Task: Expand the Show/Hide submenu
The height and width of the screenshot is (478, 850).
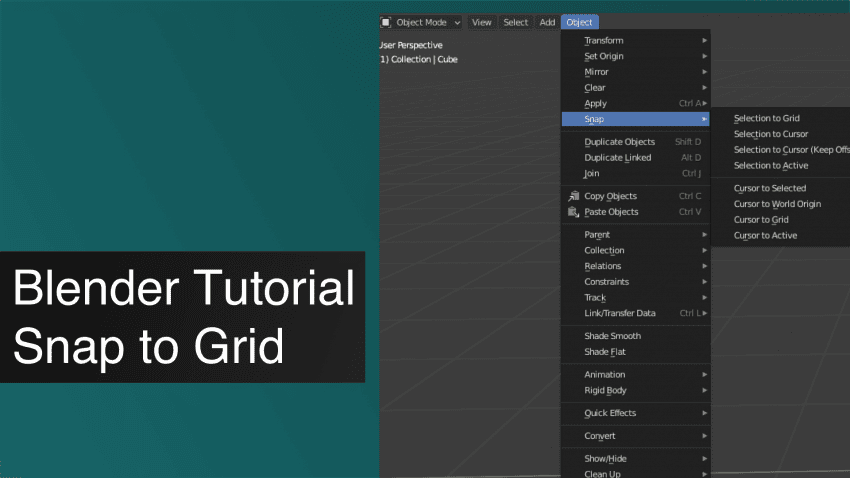Action: 635,458
